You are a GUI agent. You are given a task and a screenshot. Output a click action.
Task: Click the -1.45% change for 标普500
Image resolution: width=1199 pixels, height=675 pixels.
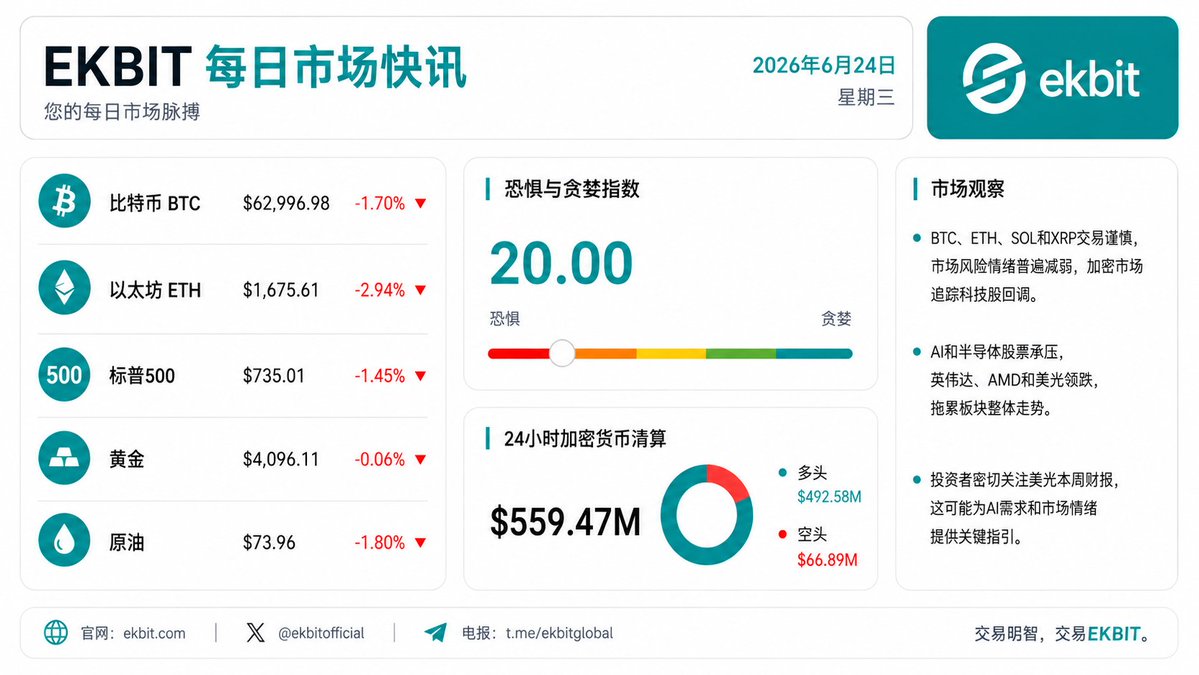[379, 375]
